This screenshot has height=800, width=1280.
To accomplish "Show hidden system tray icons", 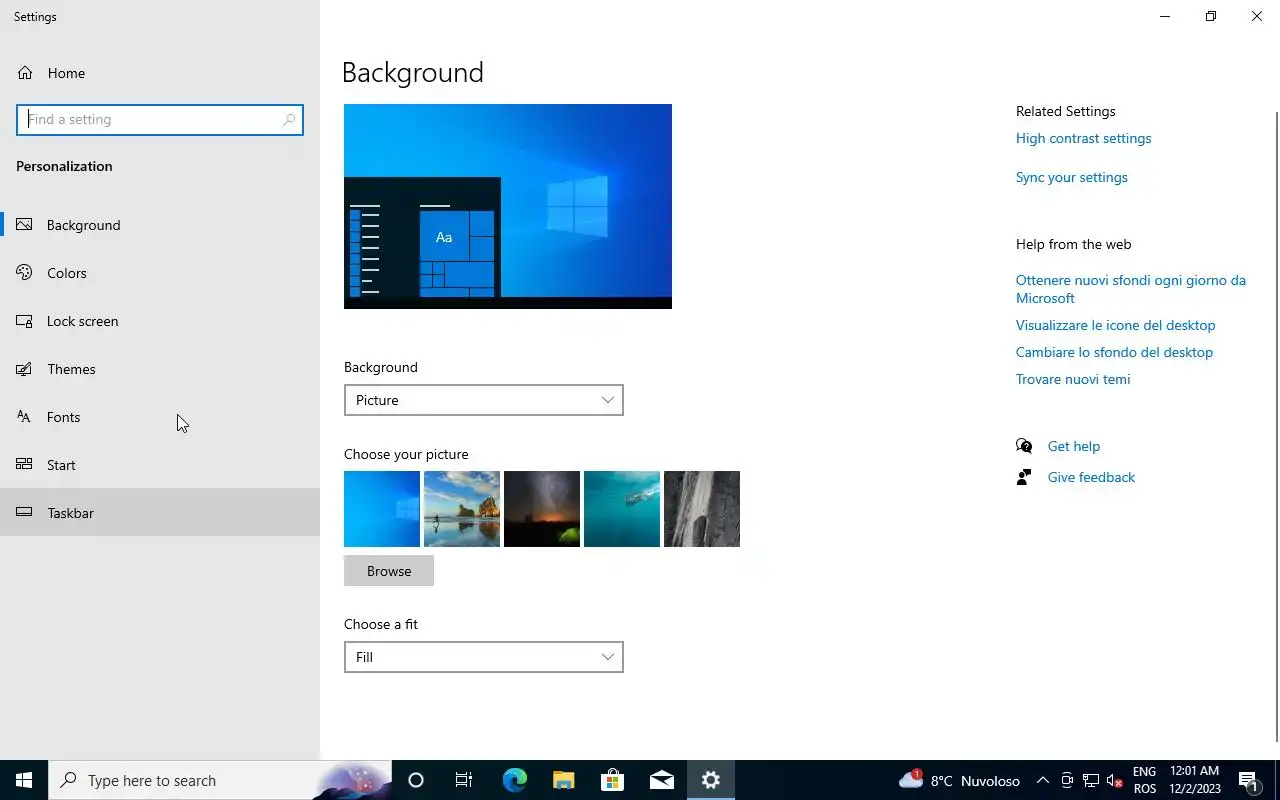I will click(1042, 780).
